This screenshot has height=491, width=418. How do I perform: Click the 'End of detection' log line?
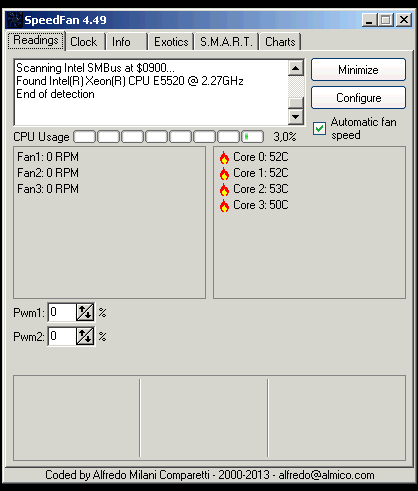tap(55, 94)
